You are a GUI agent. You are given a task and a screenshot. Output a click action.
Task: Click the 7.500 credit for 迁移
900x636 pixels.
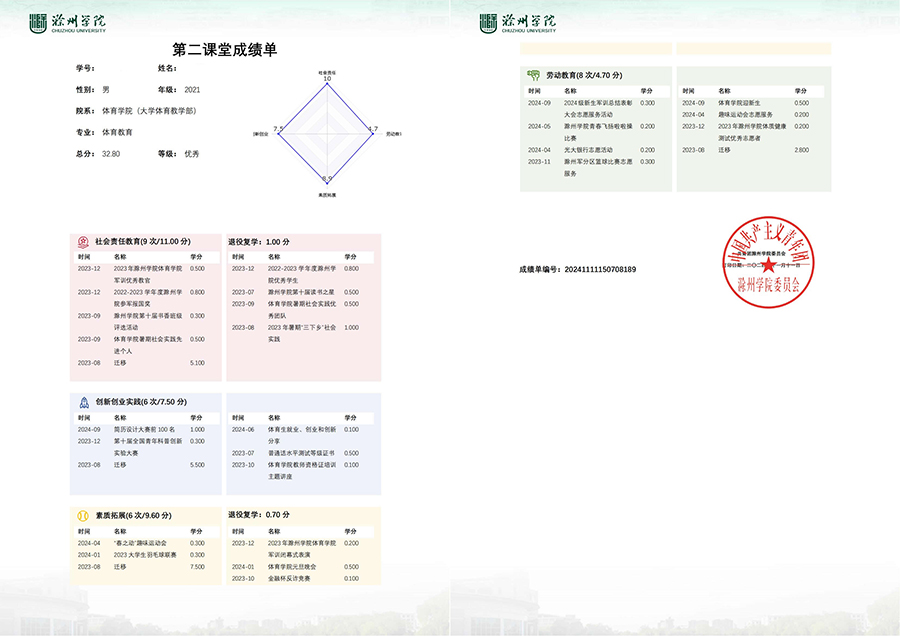tap(197, 567)
